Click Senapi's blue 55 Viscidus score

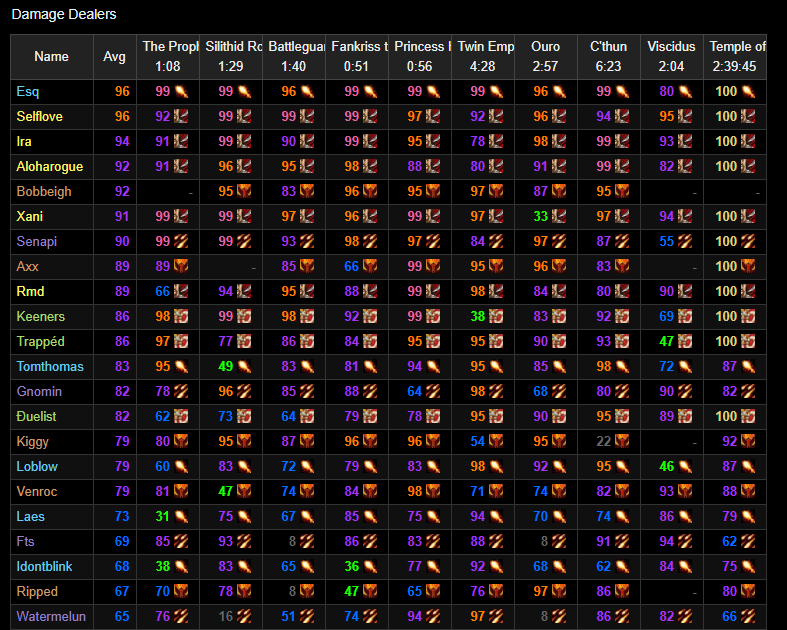point(667,241)
